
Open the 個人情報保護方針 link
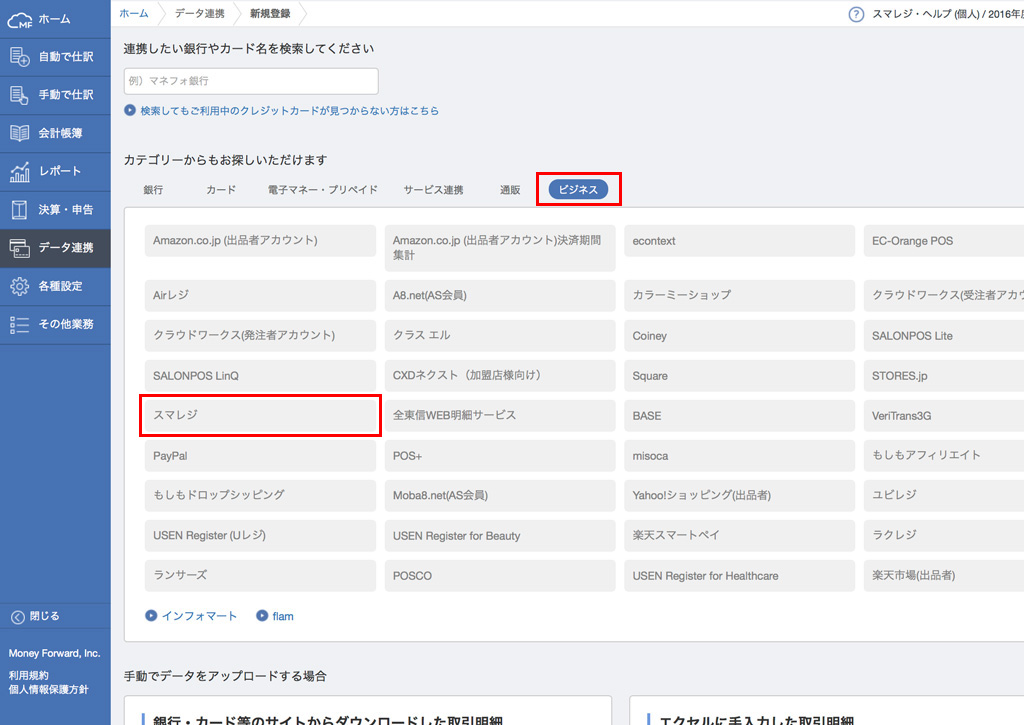[x=48, y=690]
